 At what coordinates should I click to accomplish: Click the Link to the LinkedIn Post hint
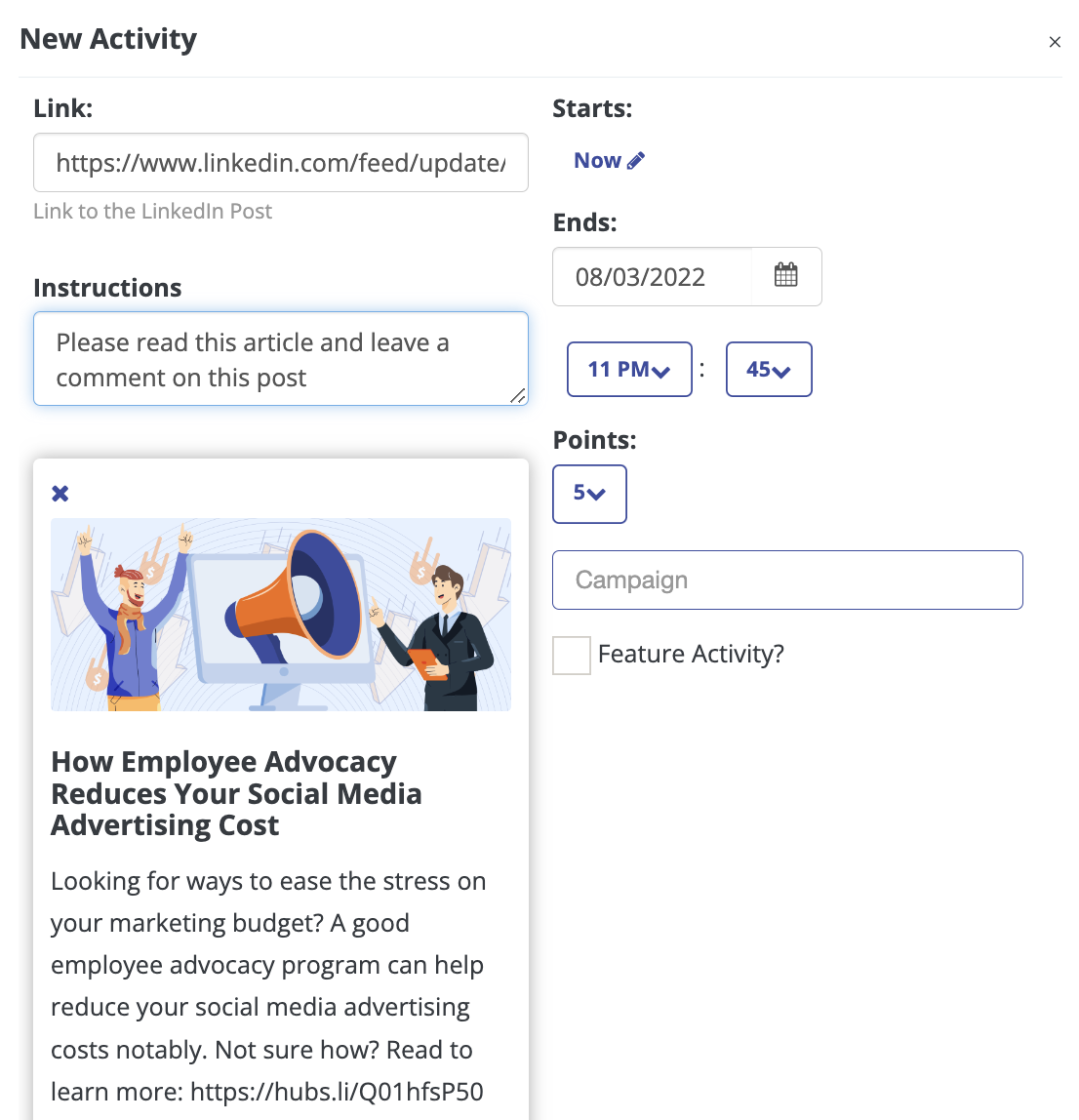click(x=153, y=212)
